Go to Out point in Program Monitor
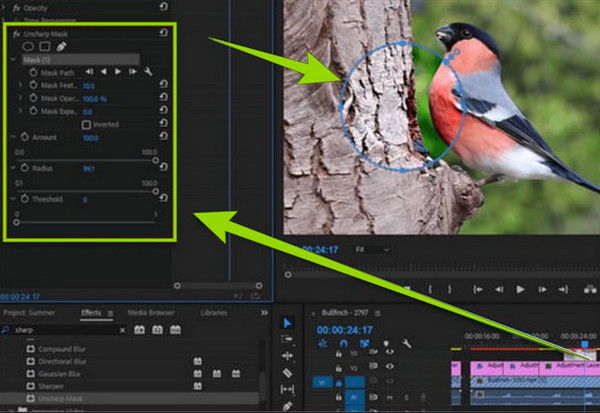 coord(563,290)
